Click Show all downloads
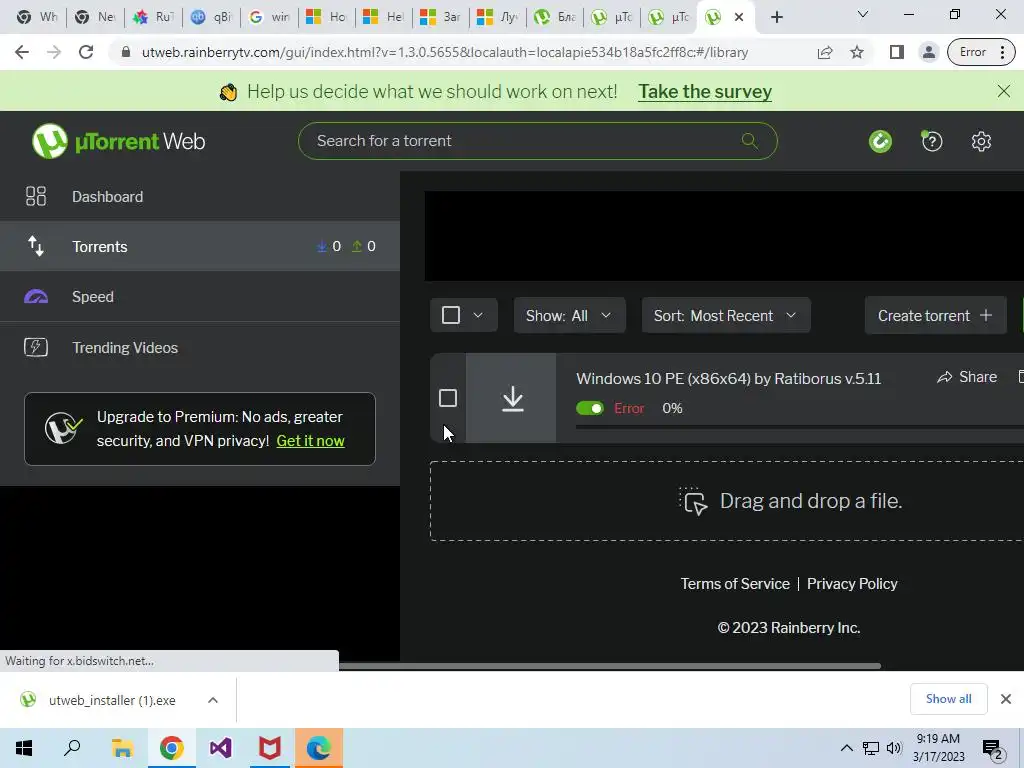Screen dimensions: 1024x768 pos(948,699)
